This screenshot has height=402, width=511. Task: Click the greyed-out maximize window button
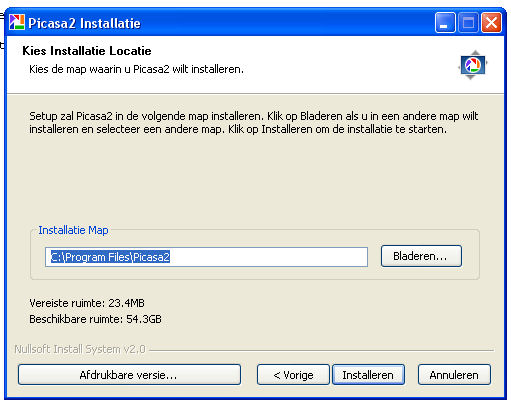click(x=468, y=23)
